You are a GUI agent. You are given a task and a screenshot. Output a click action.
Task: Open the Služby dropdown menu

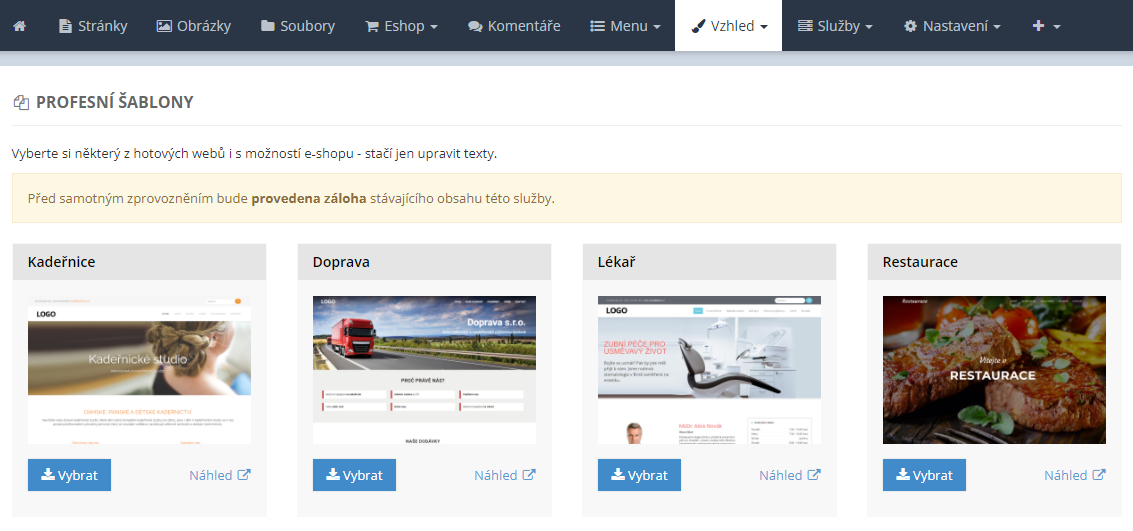(835, 26)
